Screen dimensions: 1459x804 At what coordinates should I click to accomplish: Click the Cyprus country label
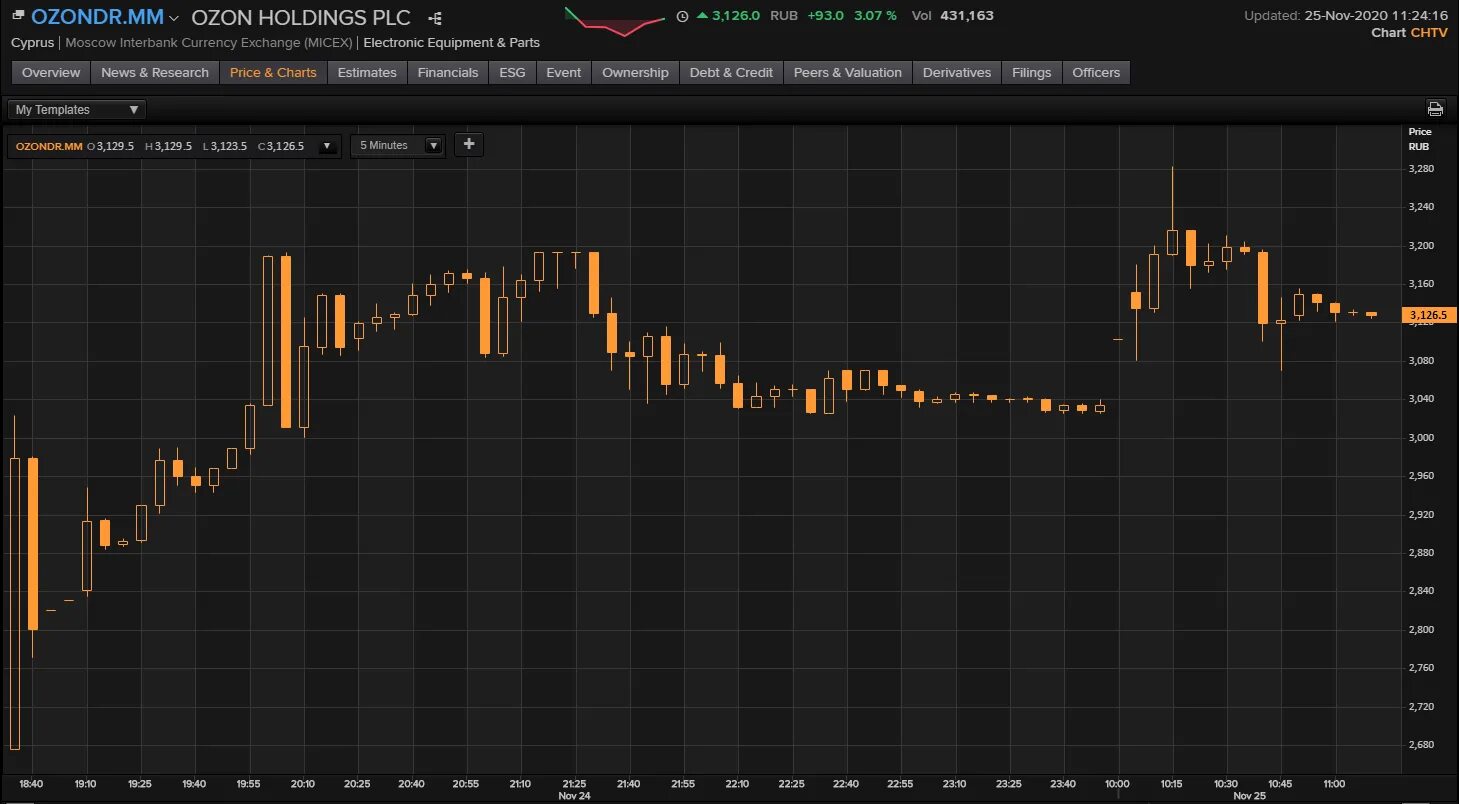[x=32, y=43]
